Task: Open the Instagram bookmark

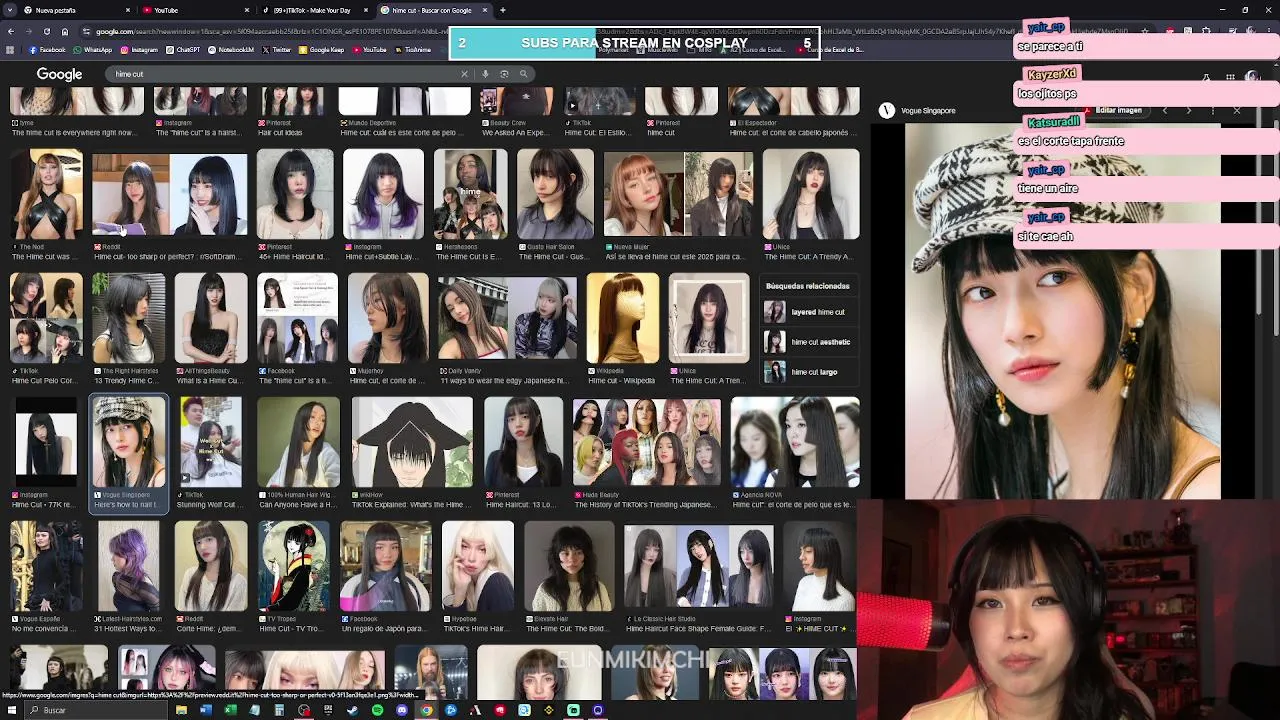Action: click(x=139, y=50)
